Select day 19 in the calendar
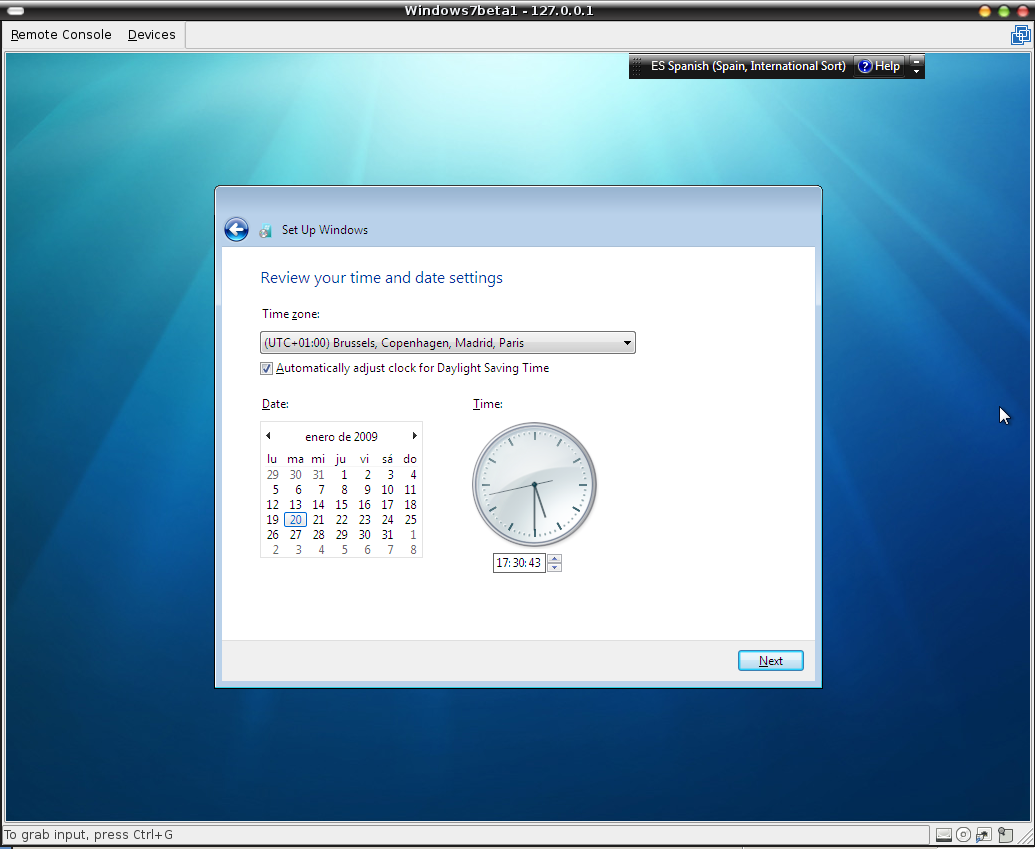 tap(273, 520)
